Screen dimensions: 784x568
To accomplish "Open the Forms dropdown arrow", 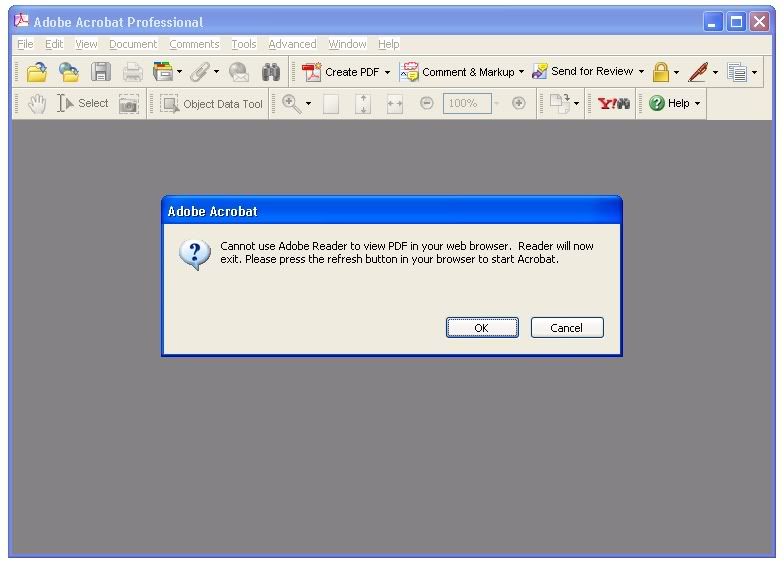I will pos(754,72).
